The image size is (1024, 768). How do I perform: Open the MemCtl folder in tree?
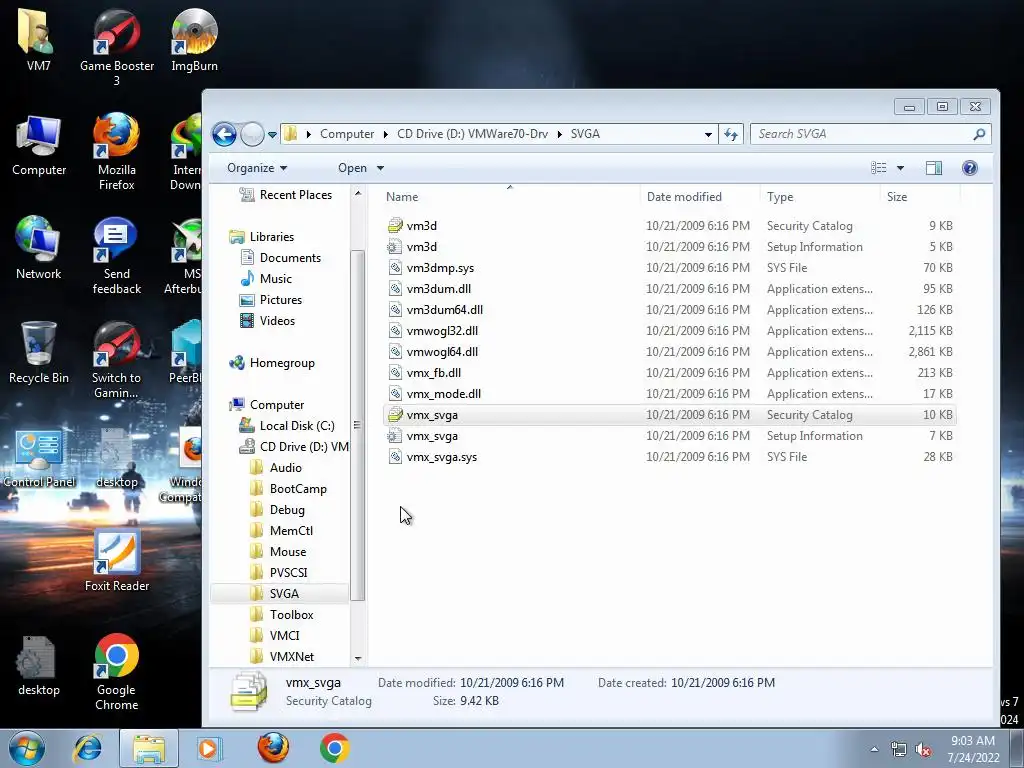[282, 530]
